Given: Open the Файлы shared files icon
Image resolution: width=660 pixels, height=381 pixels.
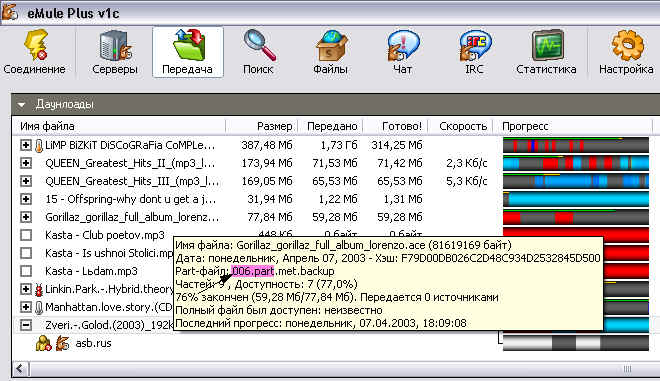Looking at the screenshot, I should 330,52.
